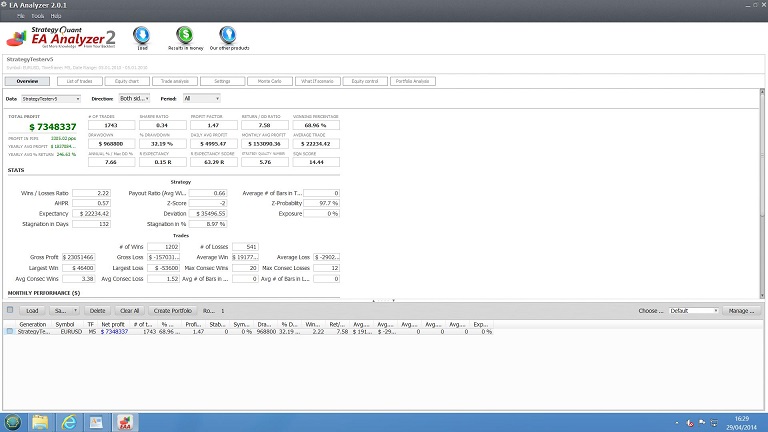Open Internet Explorer from the taskbar
This screenshot has width=768, height=432.
70,421
